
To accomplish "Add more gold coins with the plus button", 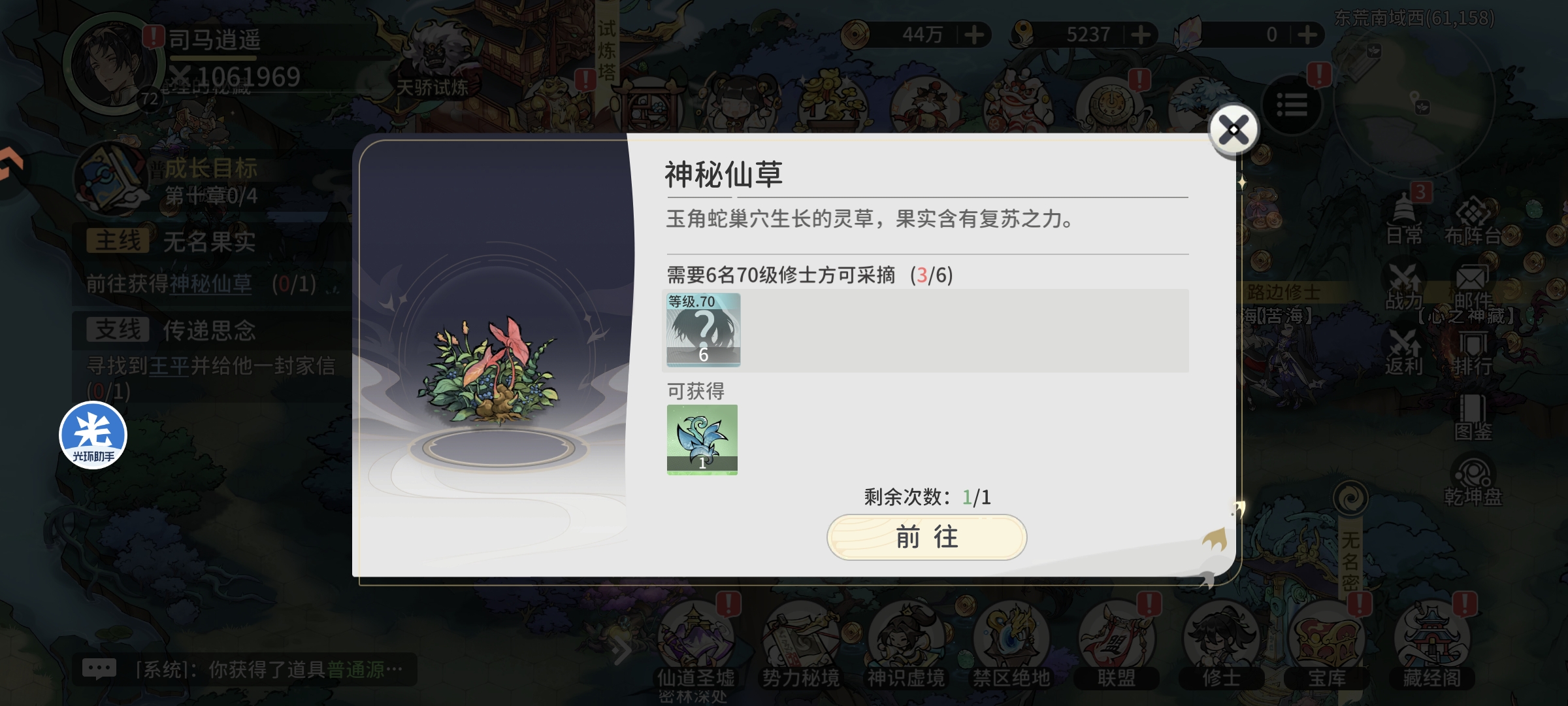I will (x=974, y=35).
